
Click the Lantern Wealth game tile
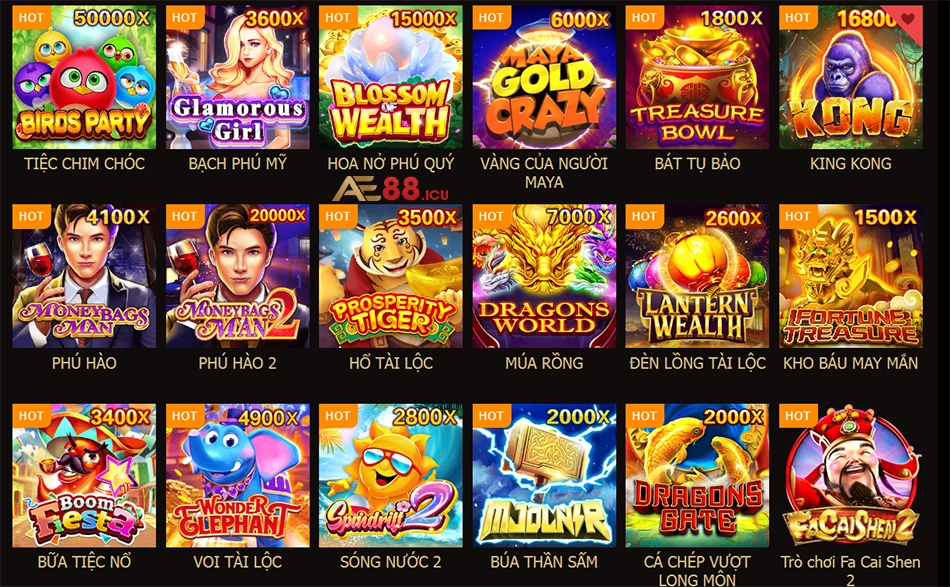pos(697,276)
